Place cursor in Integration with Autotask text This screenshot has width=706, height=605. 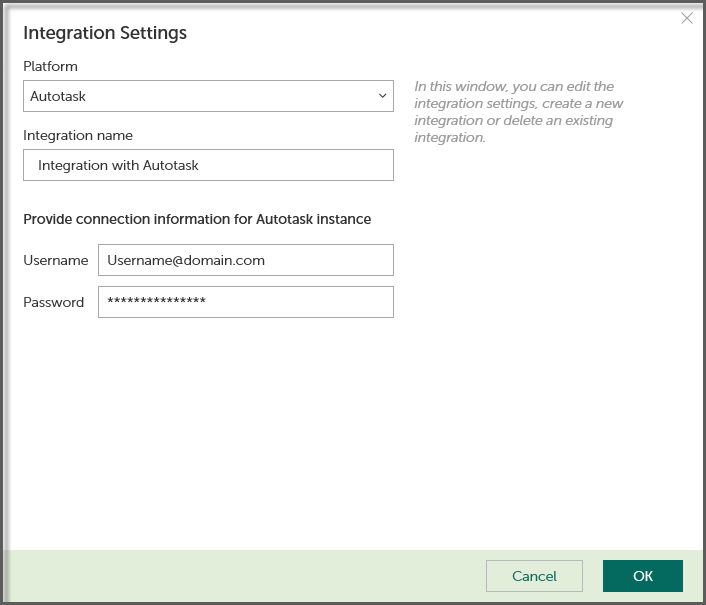(x=118, y=165)
